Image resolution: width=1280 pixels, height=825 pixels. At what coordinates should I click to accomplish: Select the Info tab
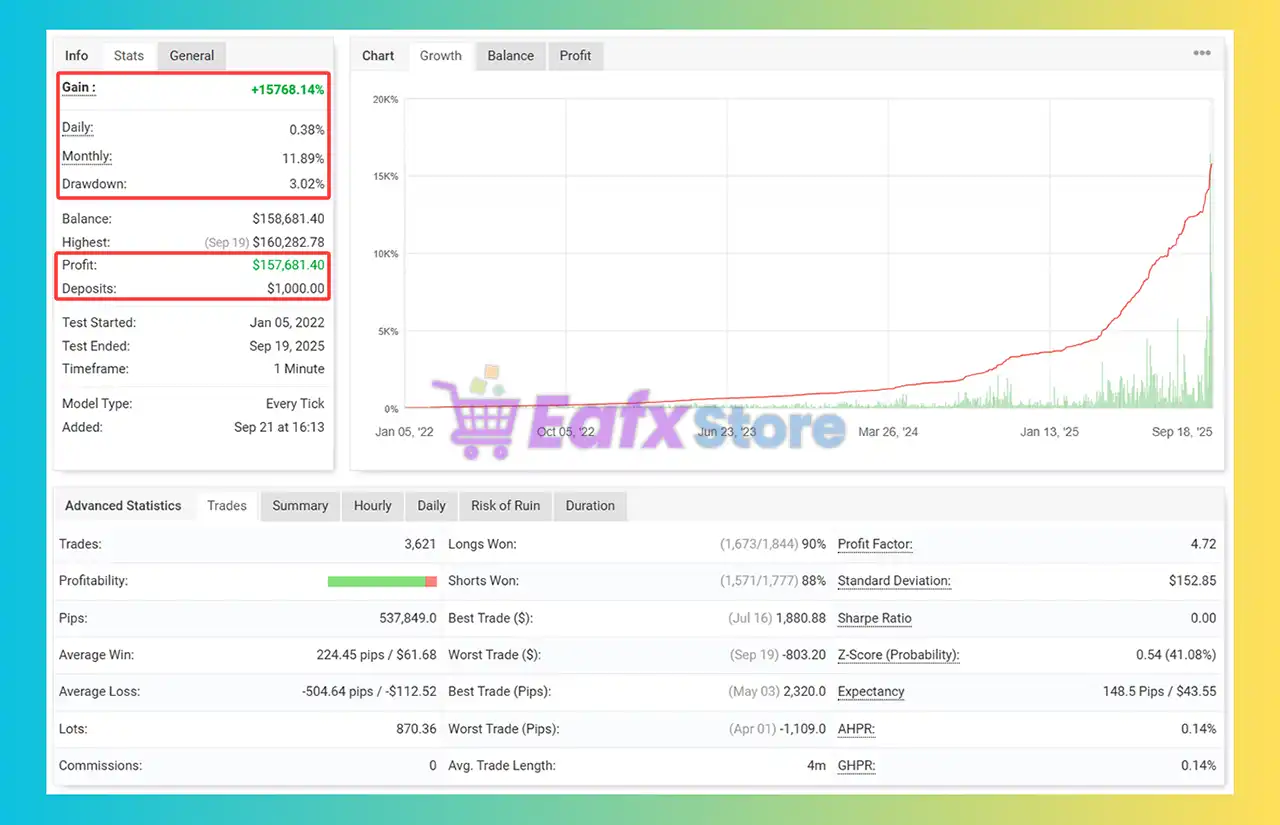pos(77,56)
